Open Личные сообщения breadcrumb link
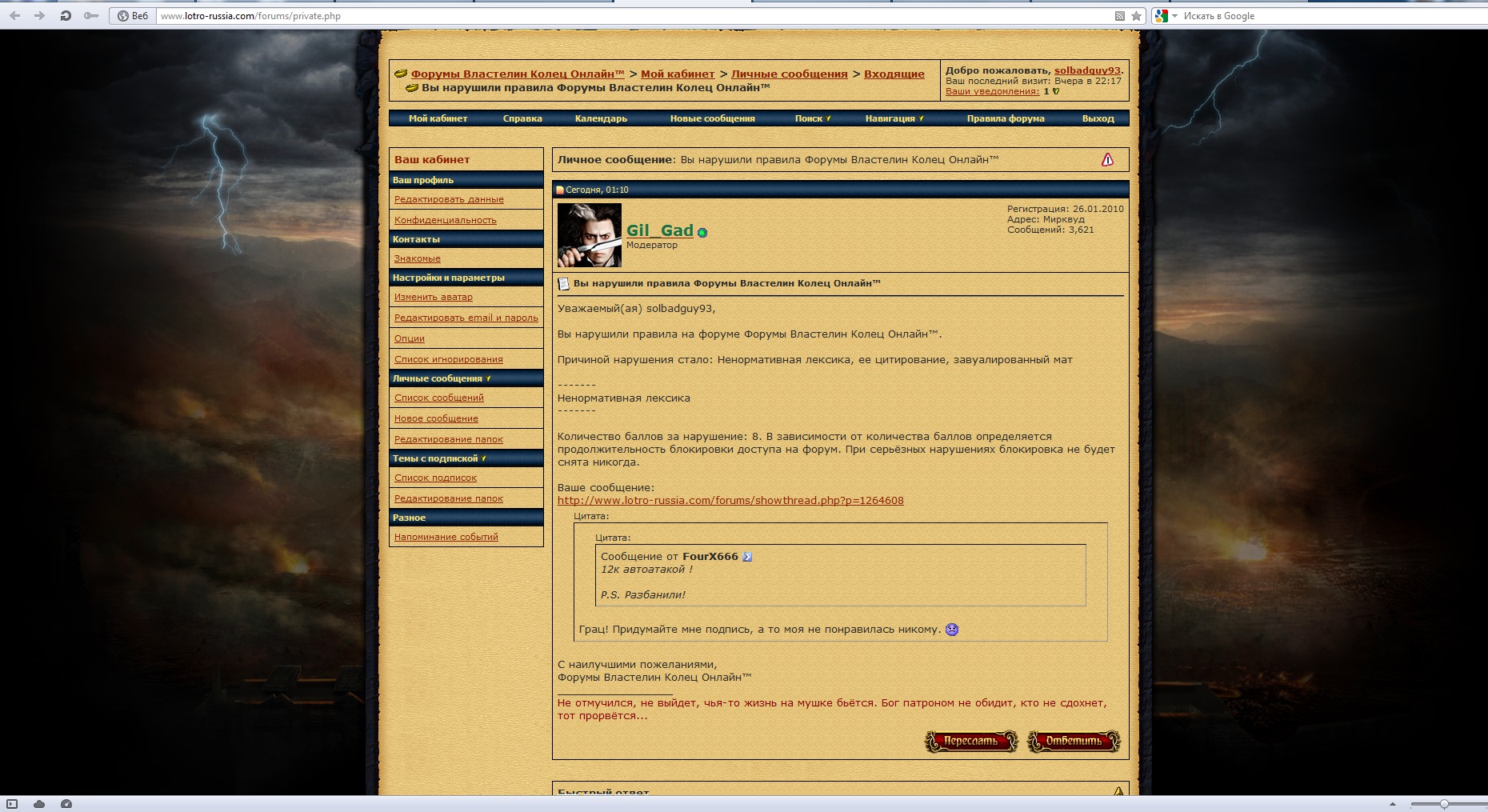Viewport: 1488px width, 812px height. [x=790, y=74]
